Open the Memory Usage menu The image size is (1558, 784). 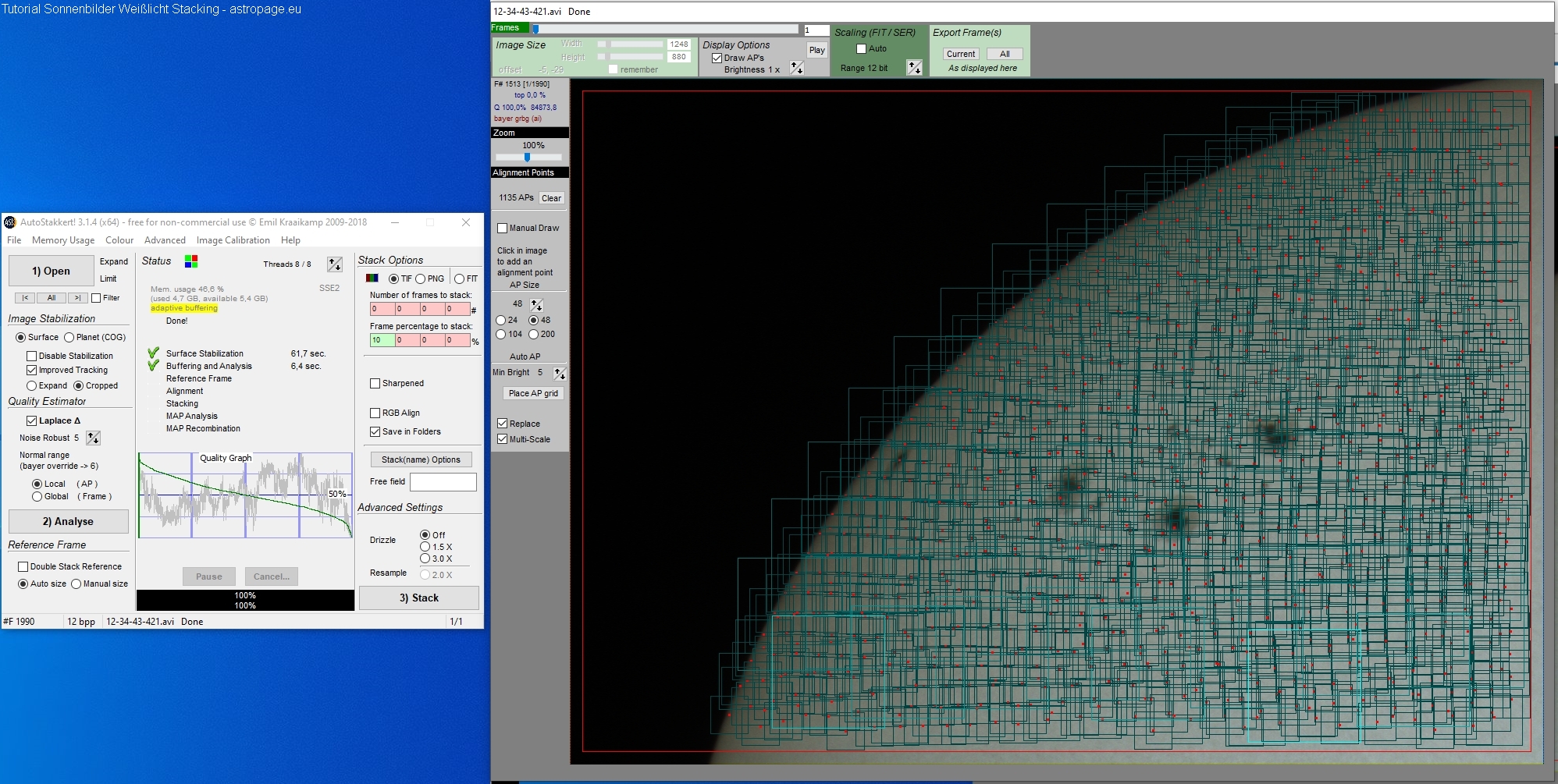coord(63,240)
